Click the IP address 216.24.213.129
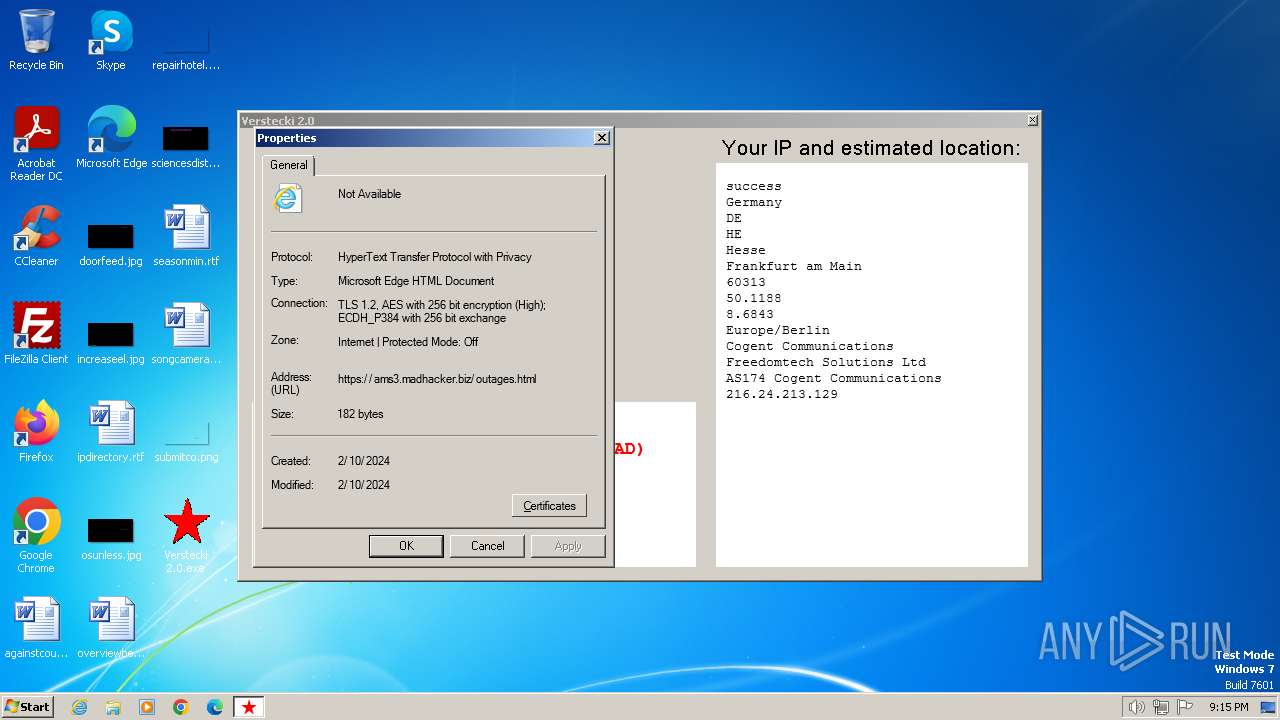Viewport: 1280px width, 720px height. pos(782,394)
